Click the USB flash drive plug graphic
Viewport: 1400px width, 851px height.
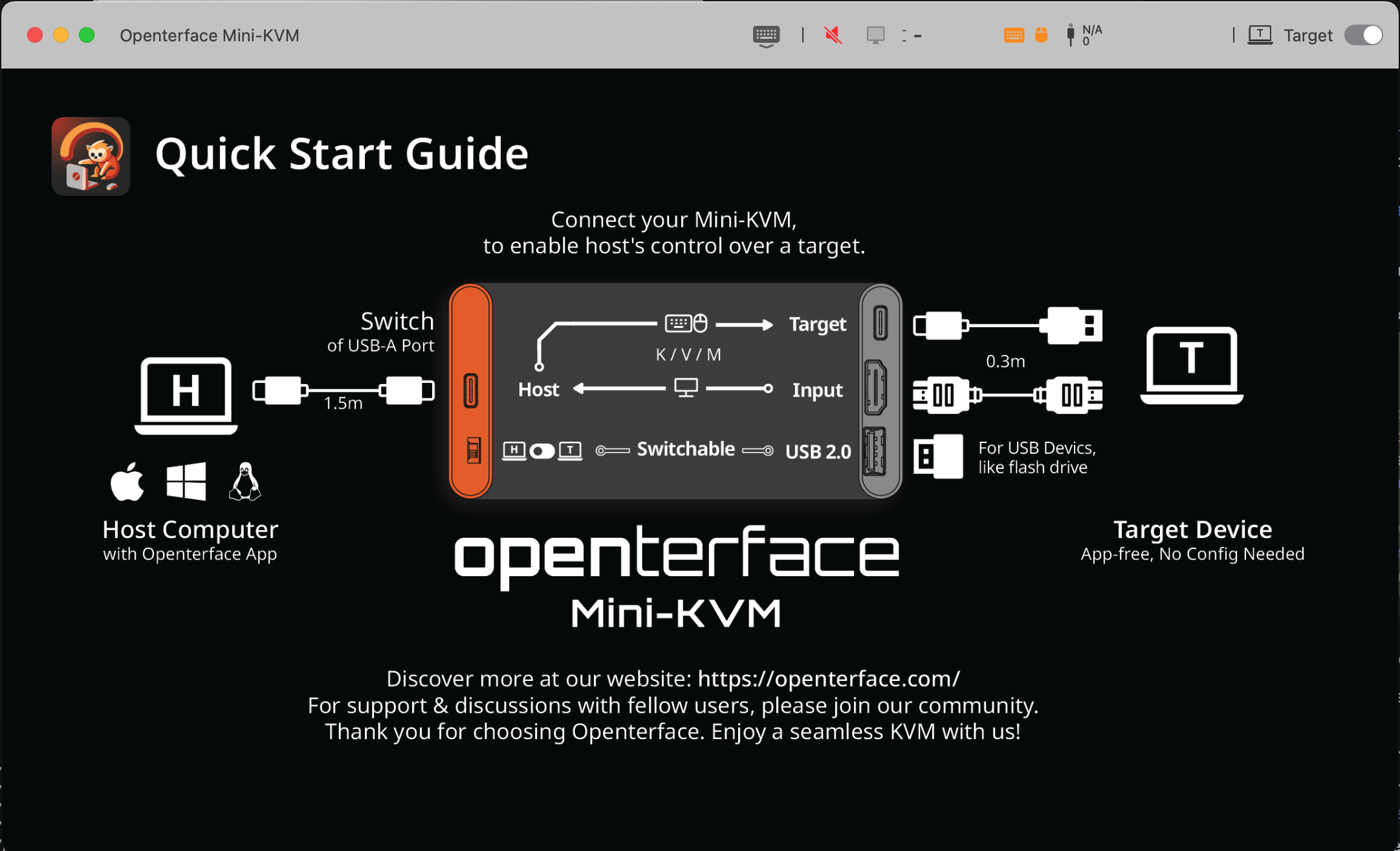tap(938, 457)
